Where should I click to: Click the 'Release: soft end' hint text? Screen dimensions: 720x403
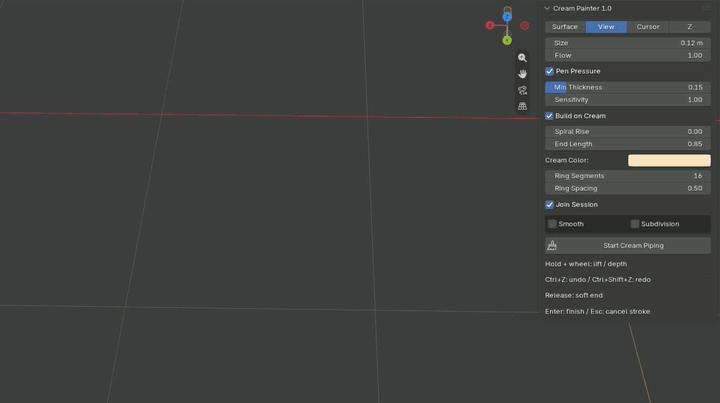574,295
